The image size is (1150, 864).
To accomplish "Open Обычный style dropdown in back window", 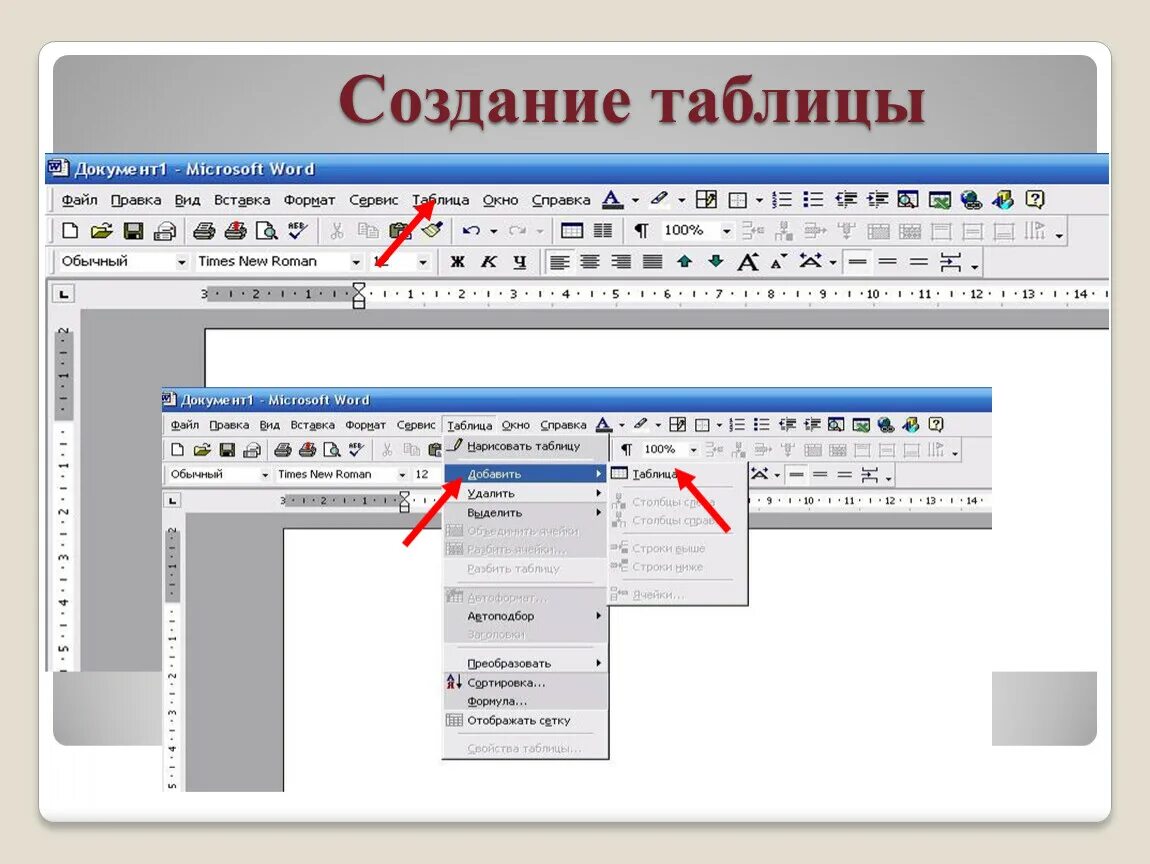I will [x=181, y=262].
